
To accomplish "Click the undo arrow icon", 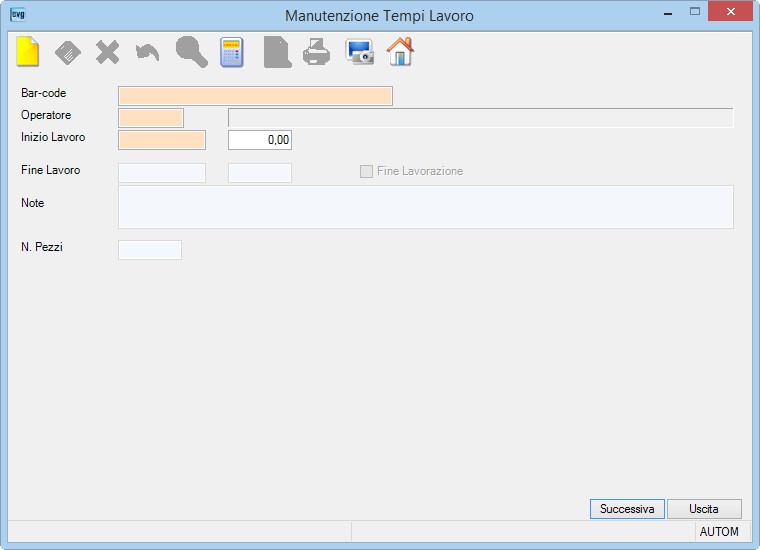I will click(x=147, y=53).
